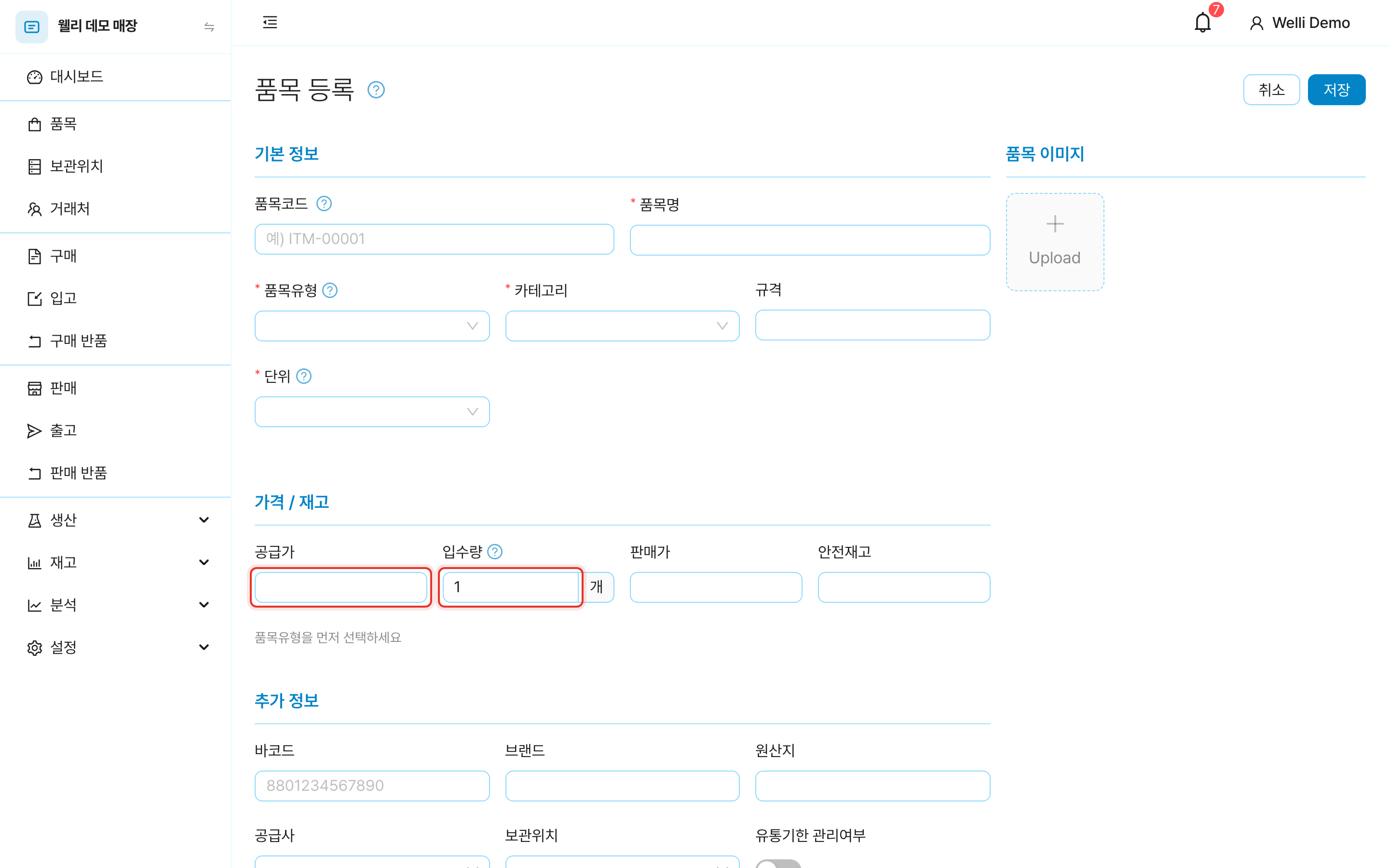Viewport: 1389px width, 868px height.
Task: Open the 카테고리 dropdown
Action: click(622, 325)
